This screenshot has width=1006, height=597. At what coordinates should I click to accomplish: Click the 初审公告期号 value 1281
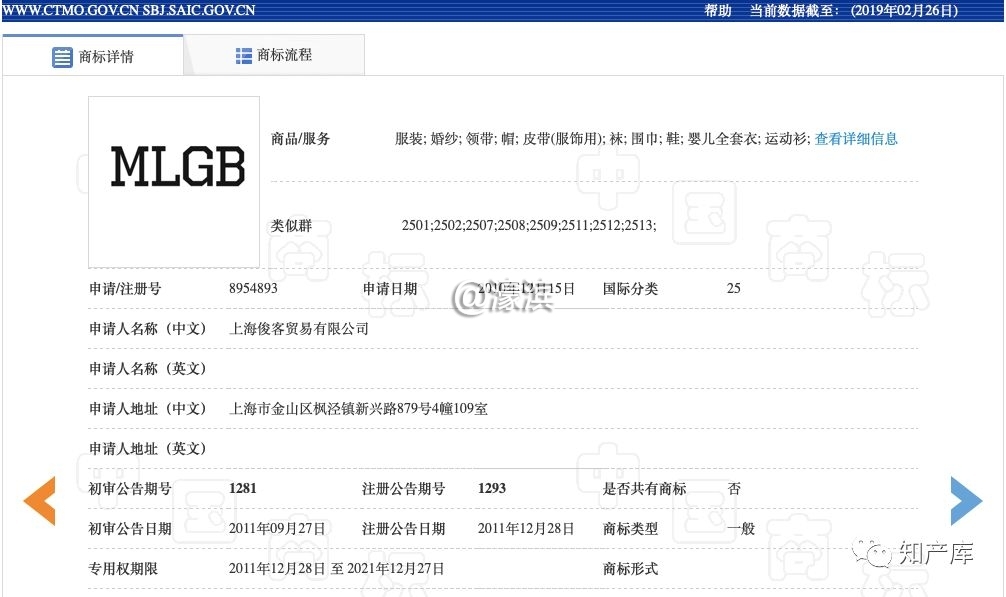coord(243,488)
